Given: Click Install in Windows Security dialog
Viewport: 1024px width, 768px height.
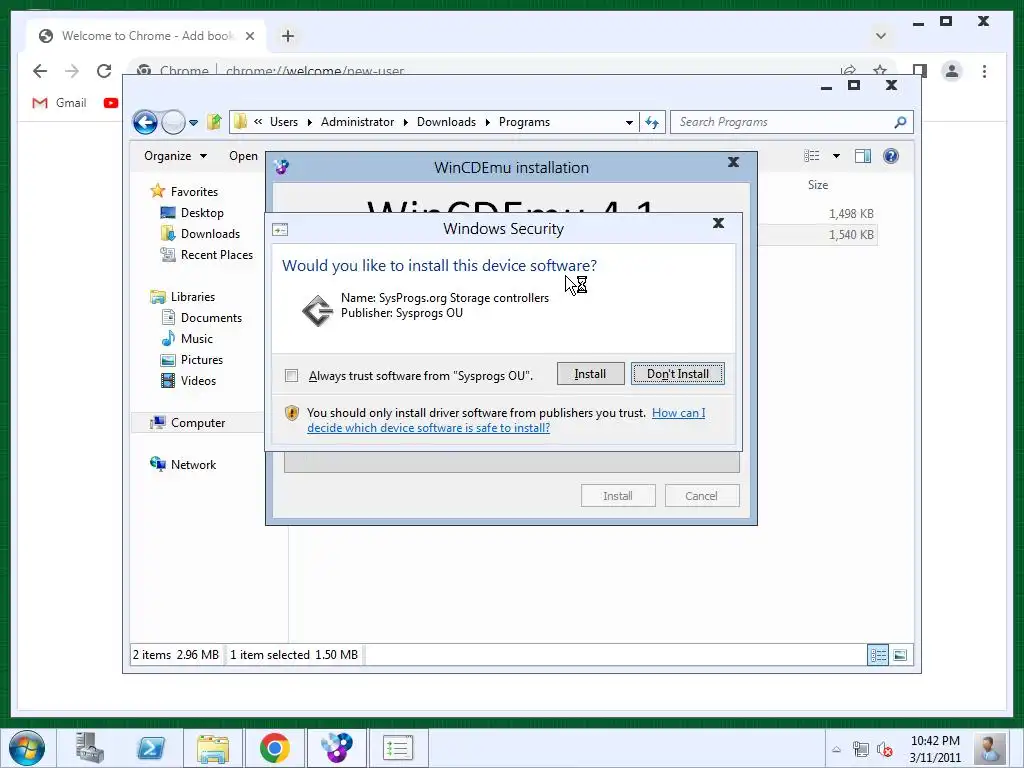Looking at the screenshot, I should [590, 374].
